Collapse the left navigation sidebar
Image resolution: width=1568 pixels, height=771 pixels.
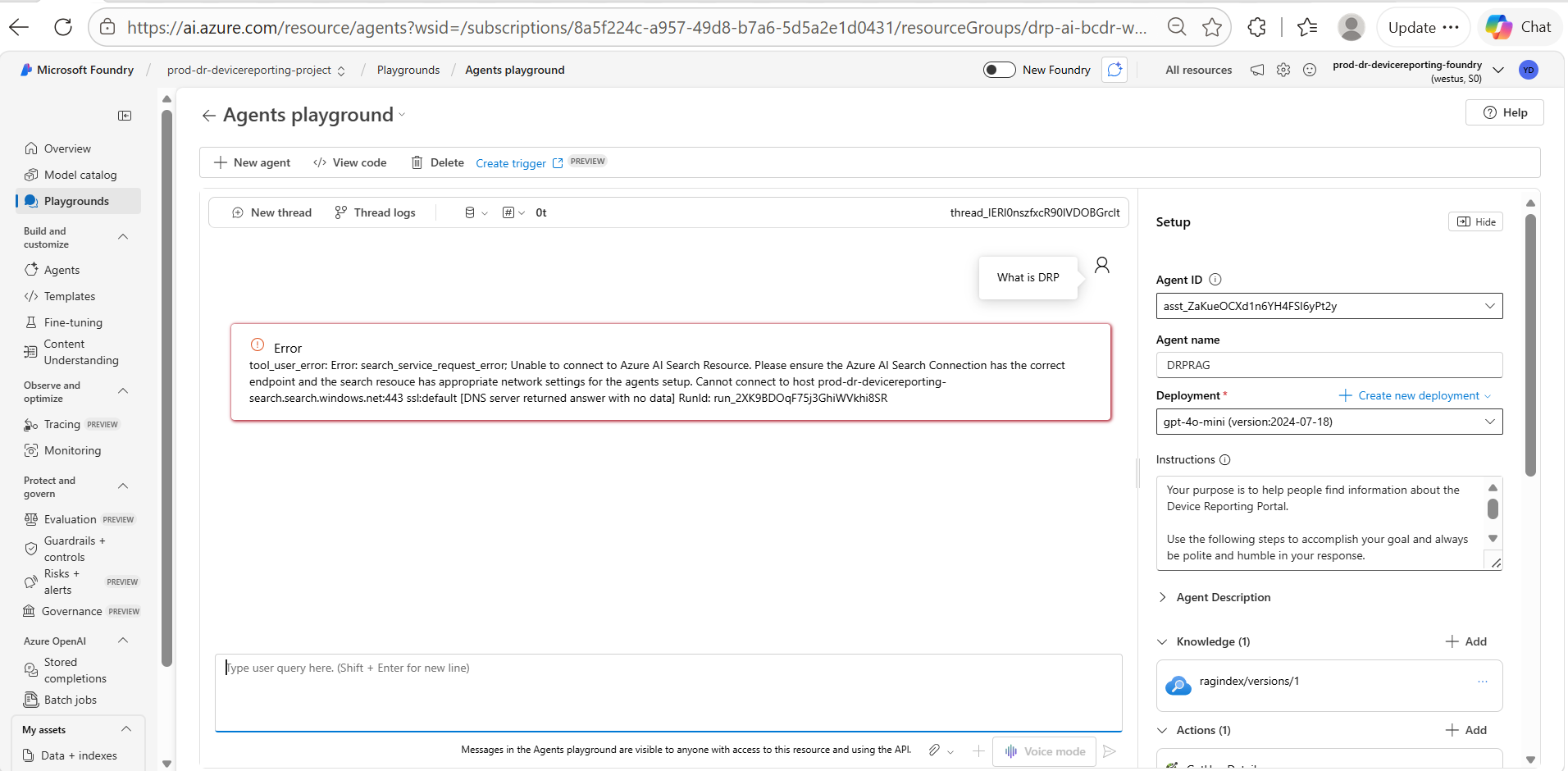click(125, 116)
